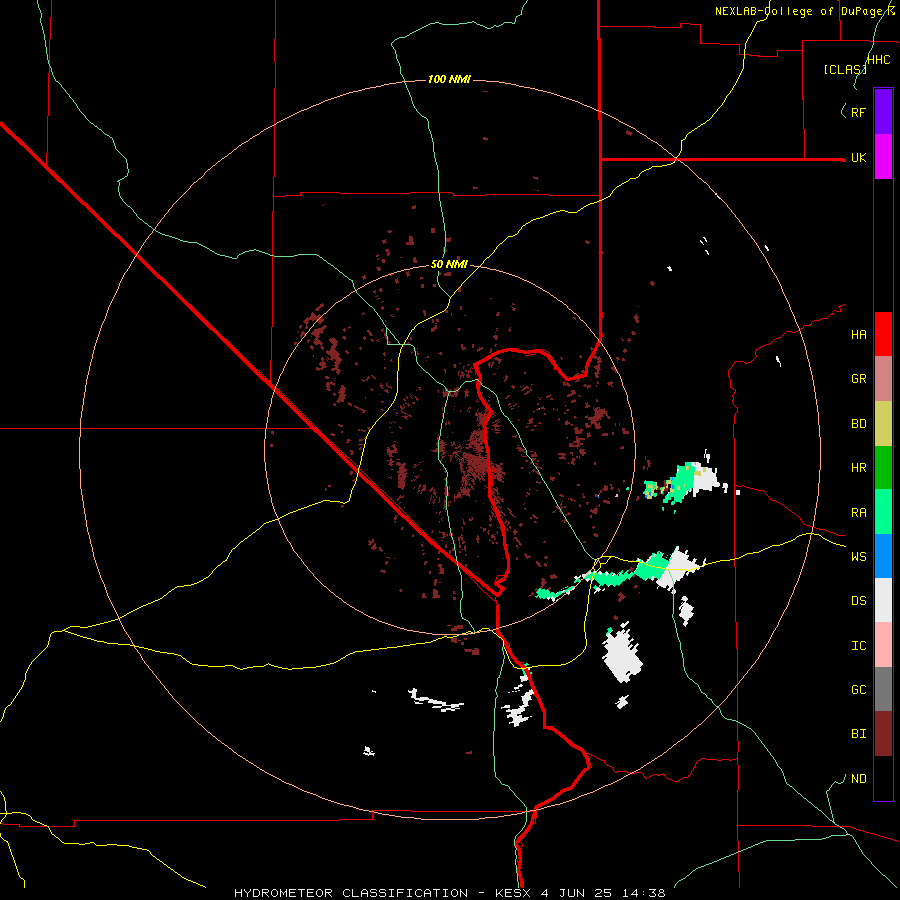Click the "BD" legend label
This screenshot has height=900, width=900.
tap(858, 424)
